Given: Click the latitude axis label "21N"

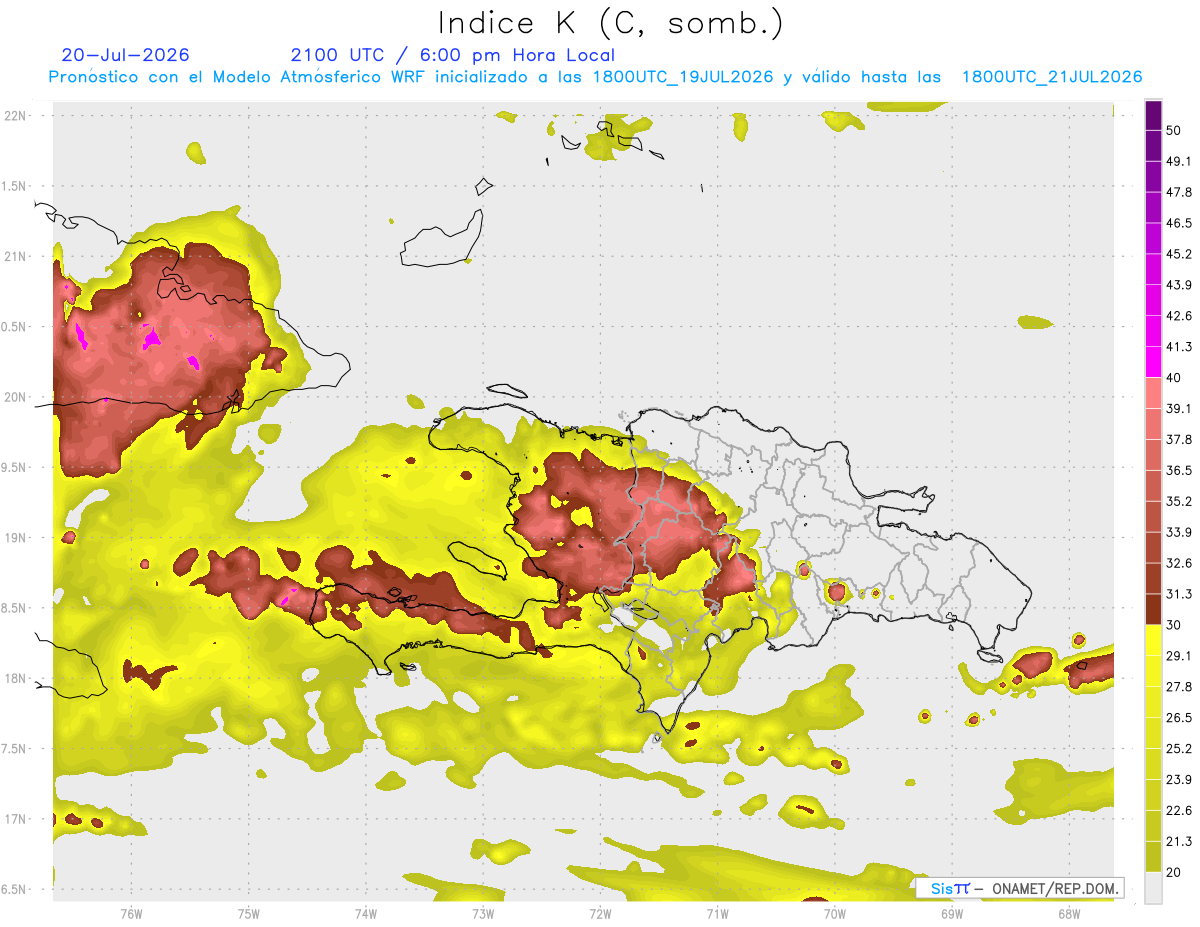Looking at the screenshot, I should coord(15,256).
